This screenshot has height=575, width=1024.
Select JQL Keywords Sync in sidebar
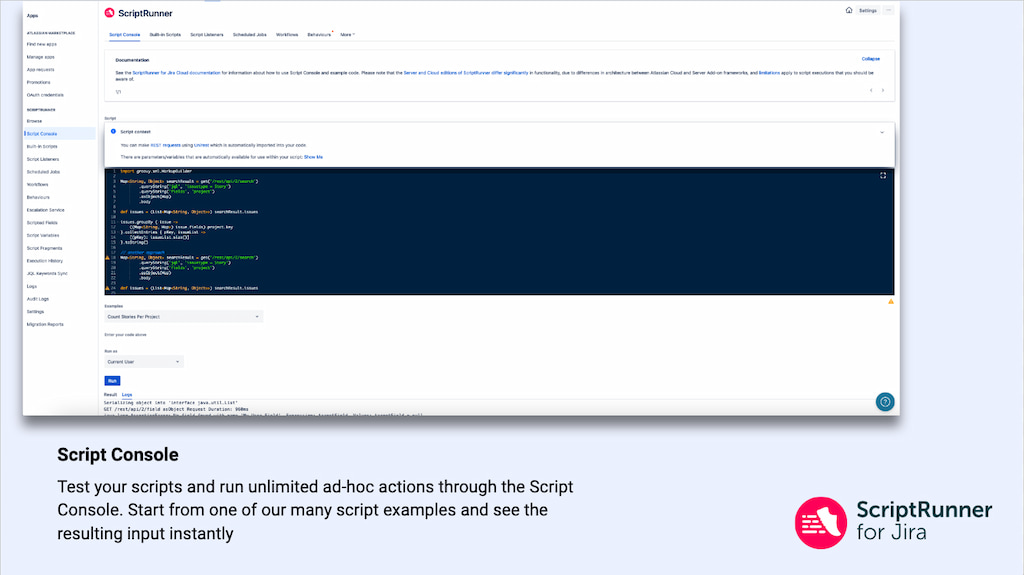pos(47,273)
